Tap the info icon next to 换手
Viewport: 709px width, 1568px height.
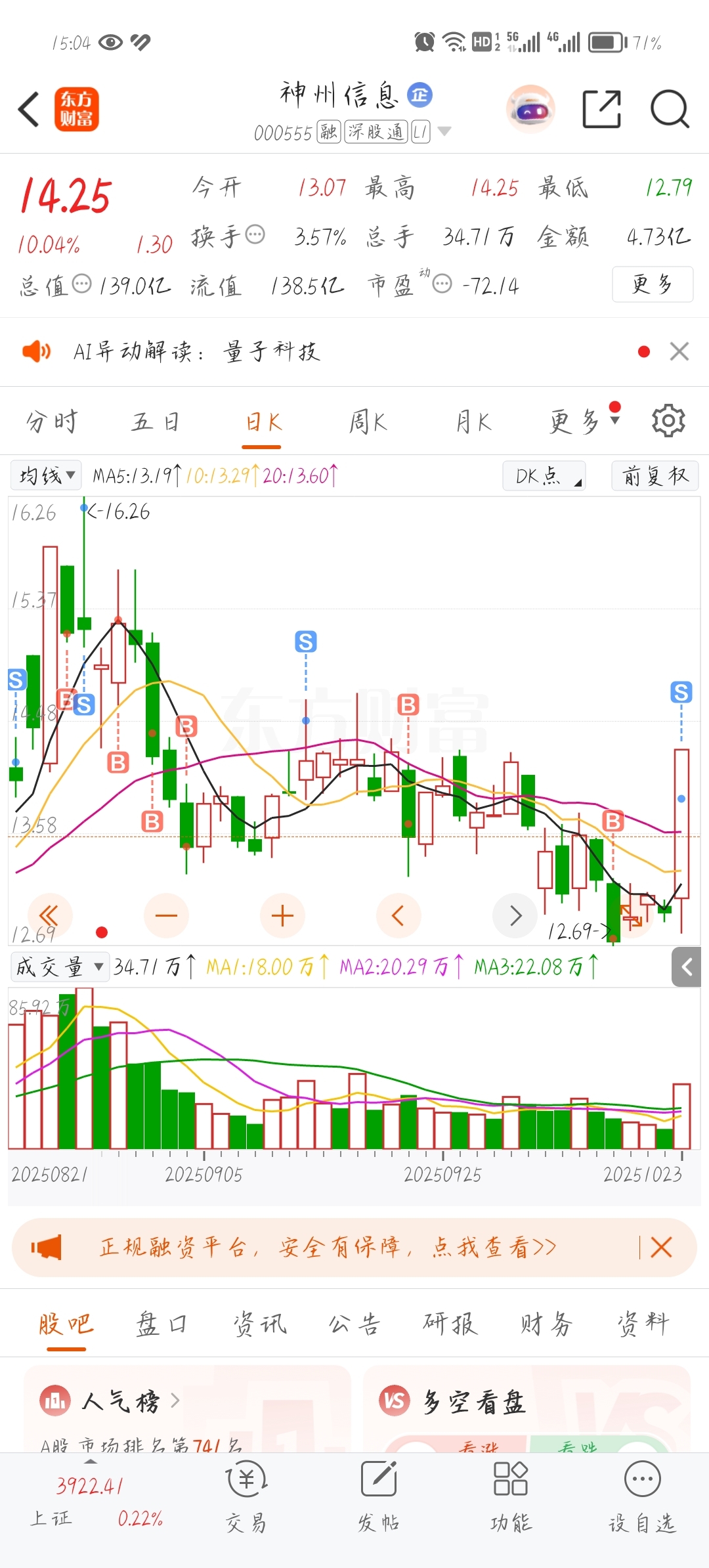click(x=255, y=234)
